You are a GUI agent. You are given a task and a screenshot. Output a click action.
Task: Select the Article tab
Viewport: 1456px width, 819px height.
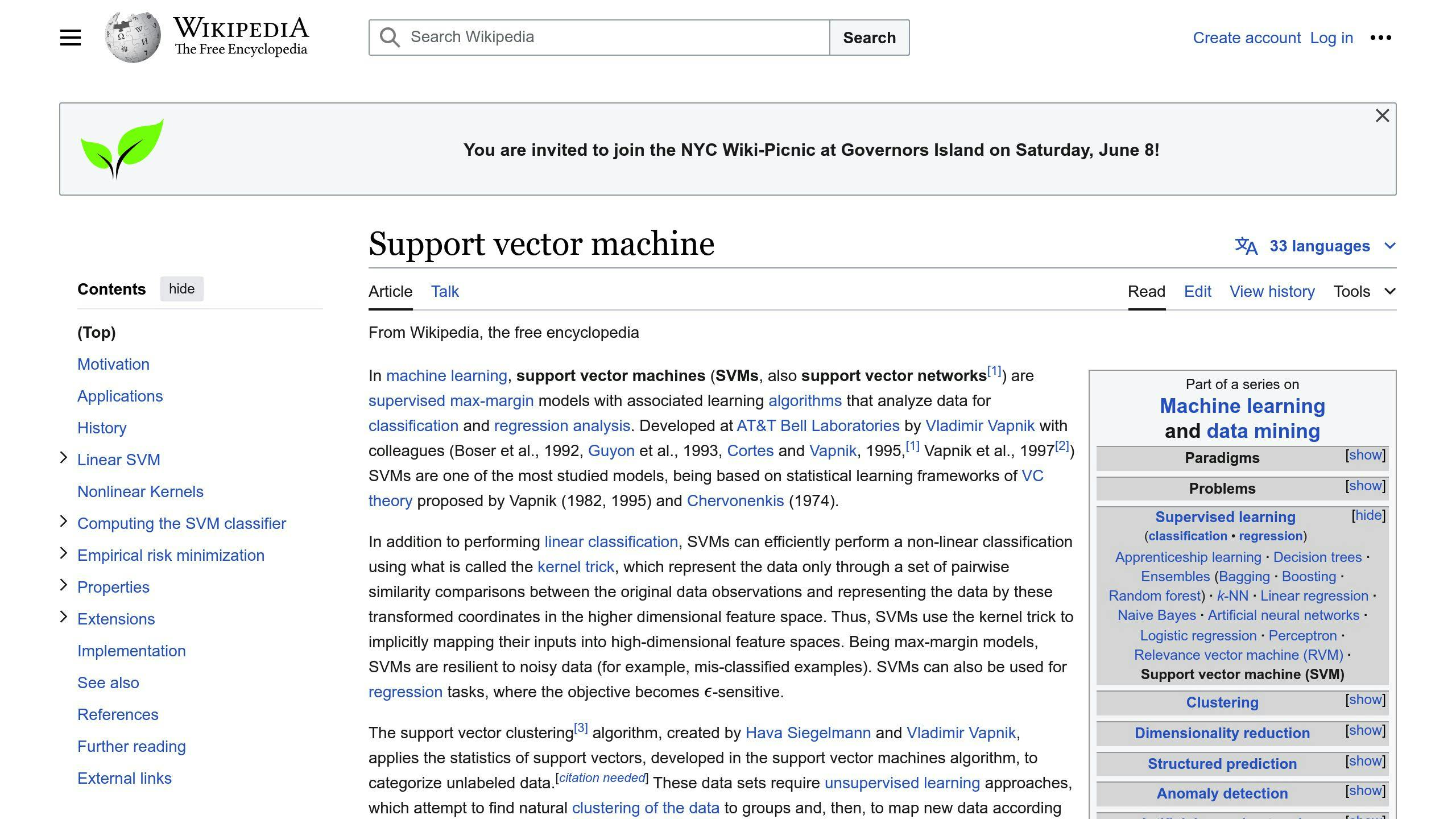(x=390, y=291)
